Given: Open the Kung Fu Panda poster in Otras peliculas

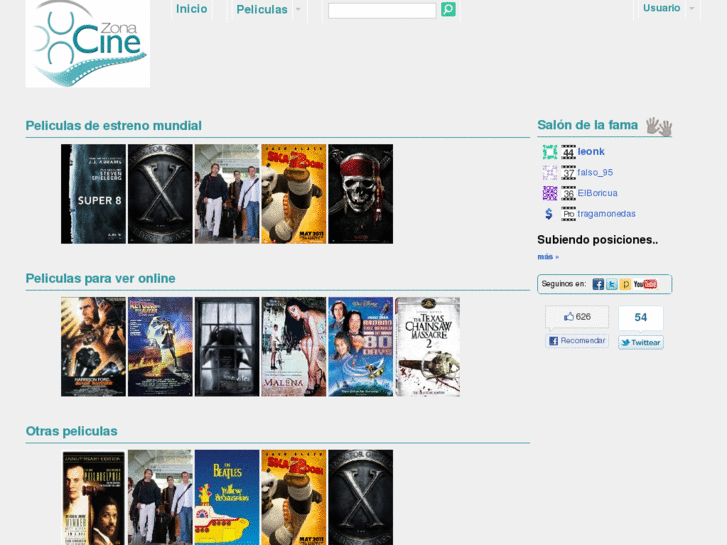Looking at the screenshot, I should coord(293,497).
